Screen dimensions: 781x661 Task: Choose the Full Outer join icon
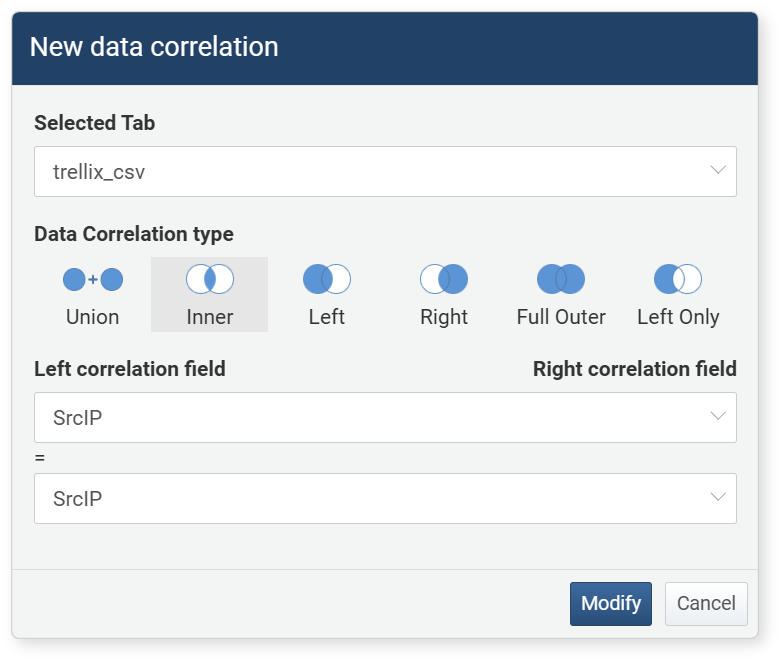click(x=561, y=279)
